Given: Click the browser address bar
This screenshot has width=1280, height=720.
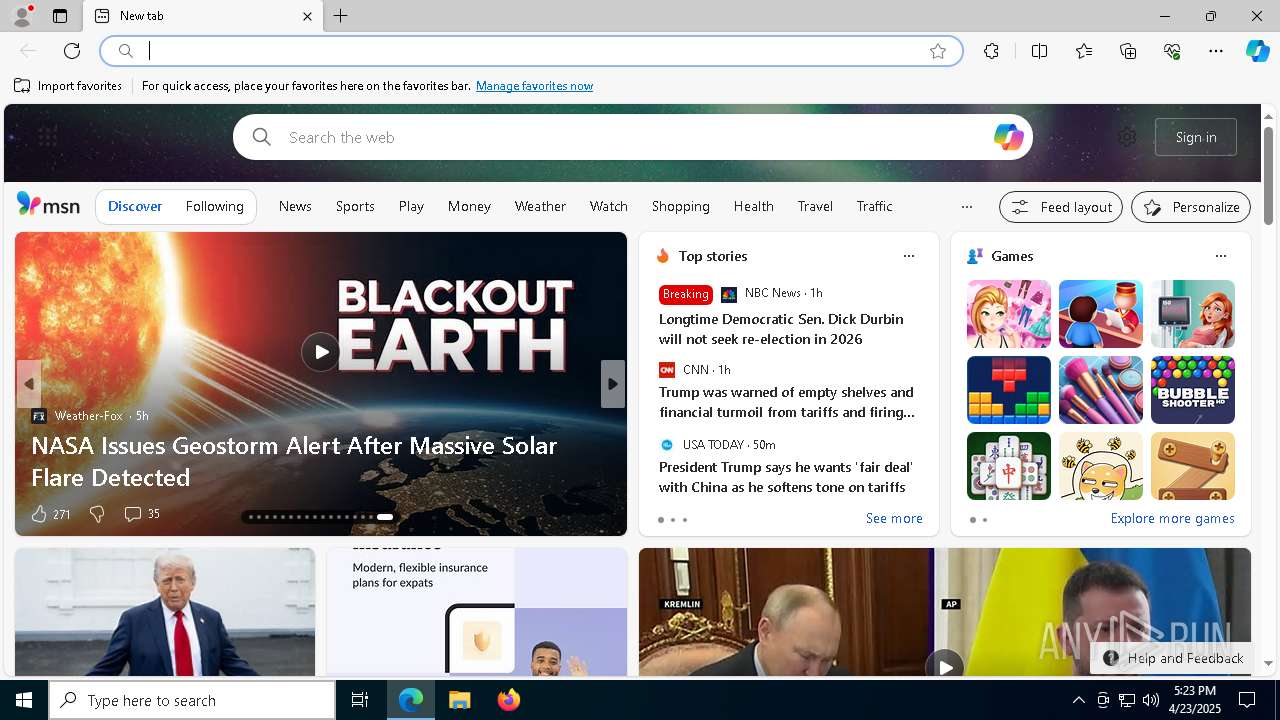Looking at the screenshot, I should click(x=530, y=51).
